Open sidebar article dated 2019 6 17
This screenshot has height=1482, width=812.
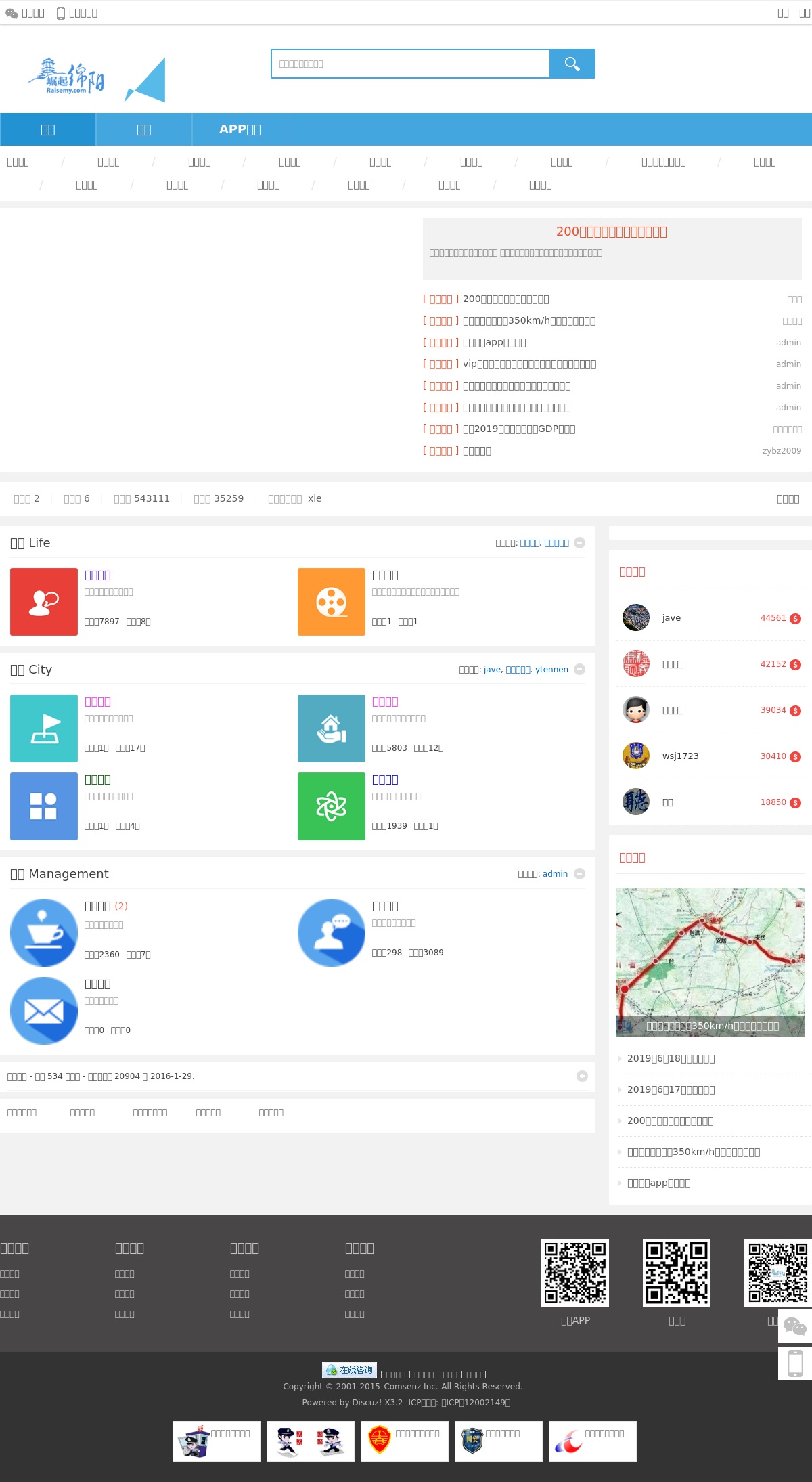671,1089
